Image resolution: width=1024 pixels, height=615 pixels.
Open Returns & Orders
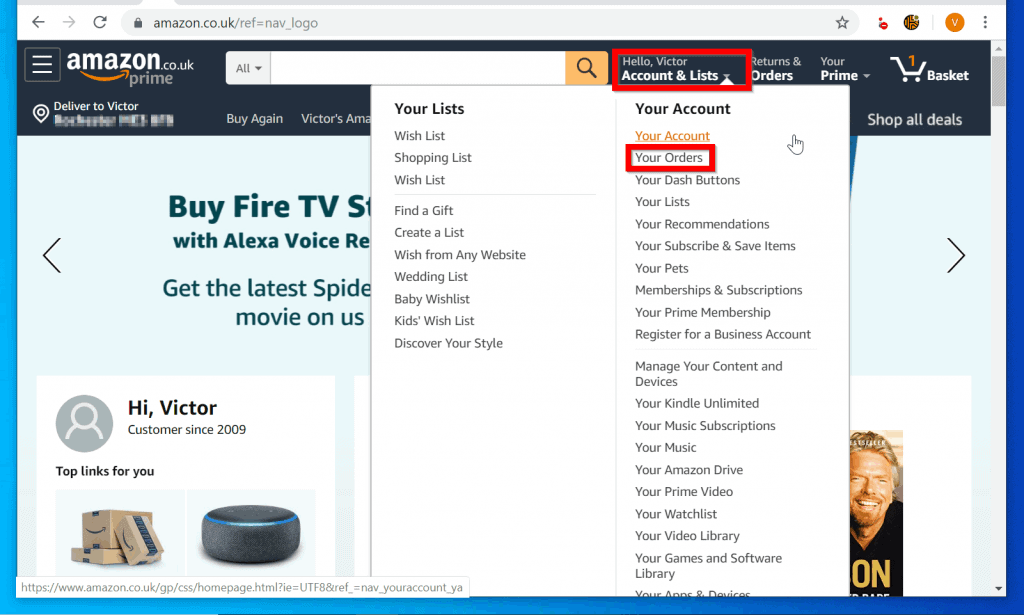point(776,69)
